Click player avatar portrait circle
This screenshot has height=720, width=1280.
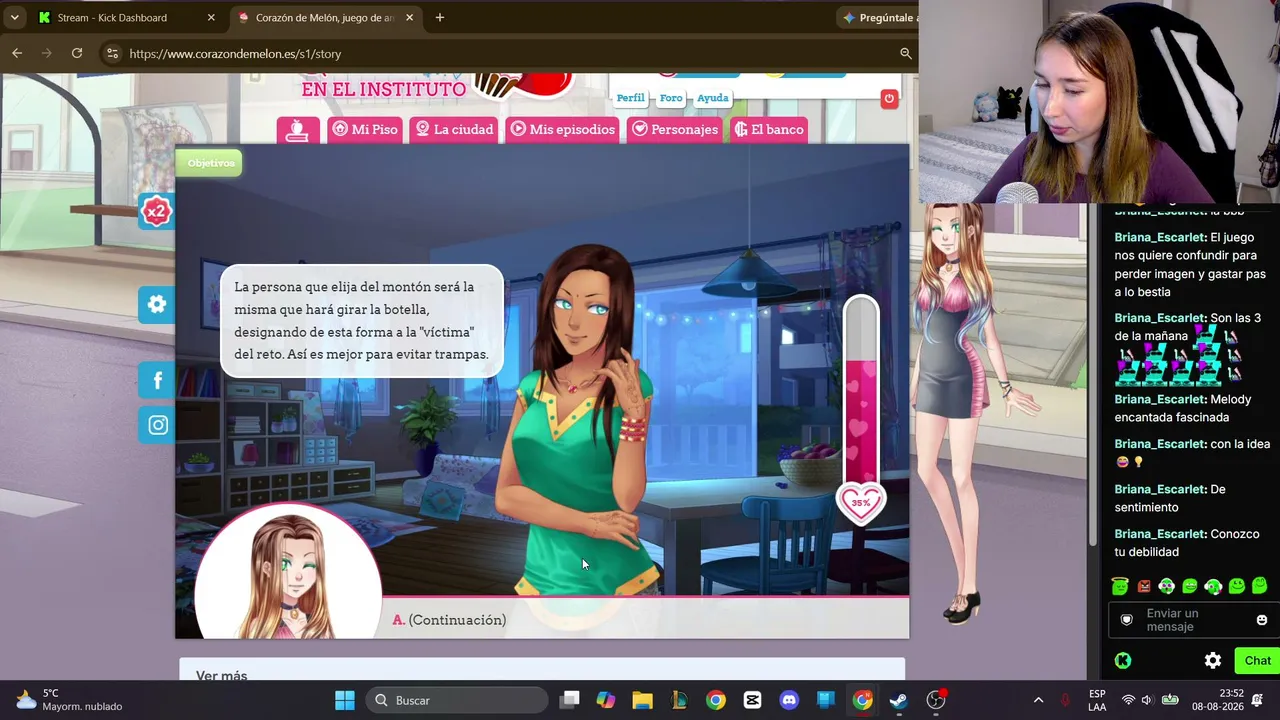coord(288,571)
